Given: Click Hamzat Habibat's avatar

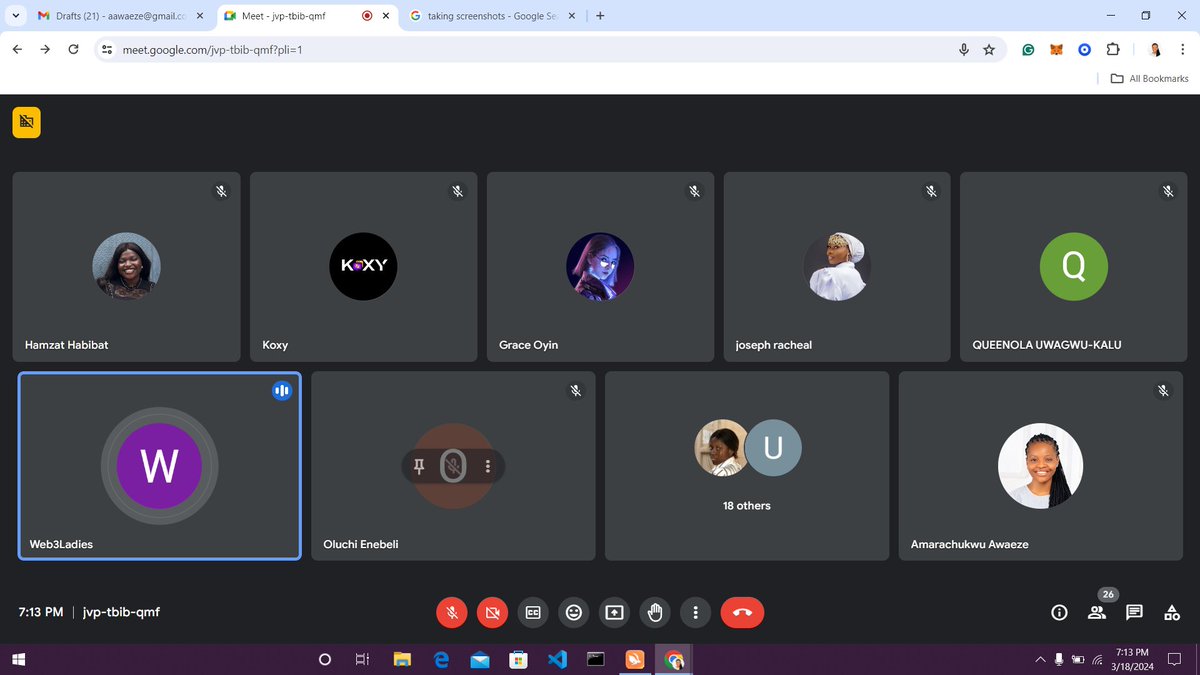Looking at the screenshot, I should (x=127, y=266).
